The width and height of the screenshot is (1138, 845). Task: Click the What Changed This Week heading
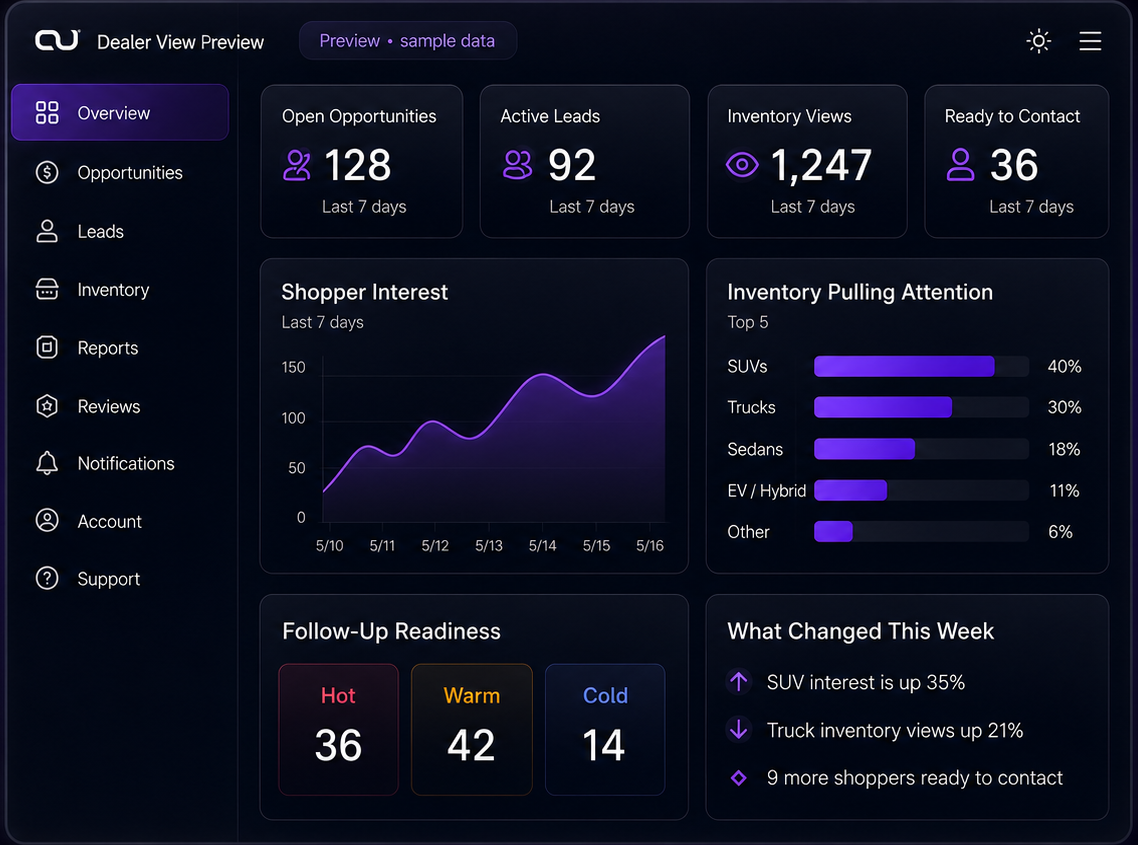861,631
